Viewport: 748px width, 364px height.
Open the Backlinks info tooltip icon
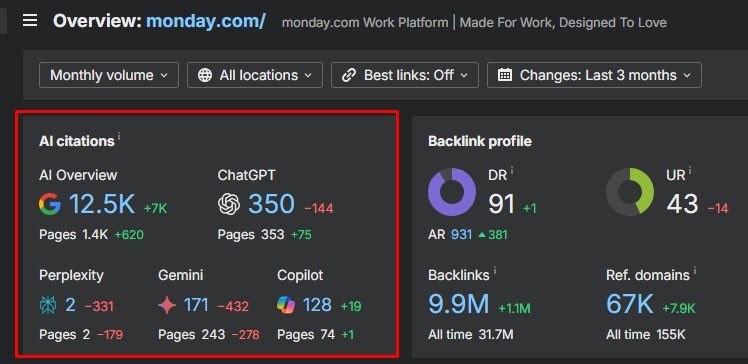[x=495, y=271]
